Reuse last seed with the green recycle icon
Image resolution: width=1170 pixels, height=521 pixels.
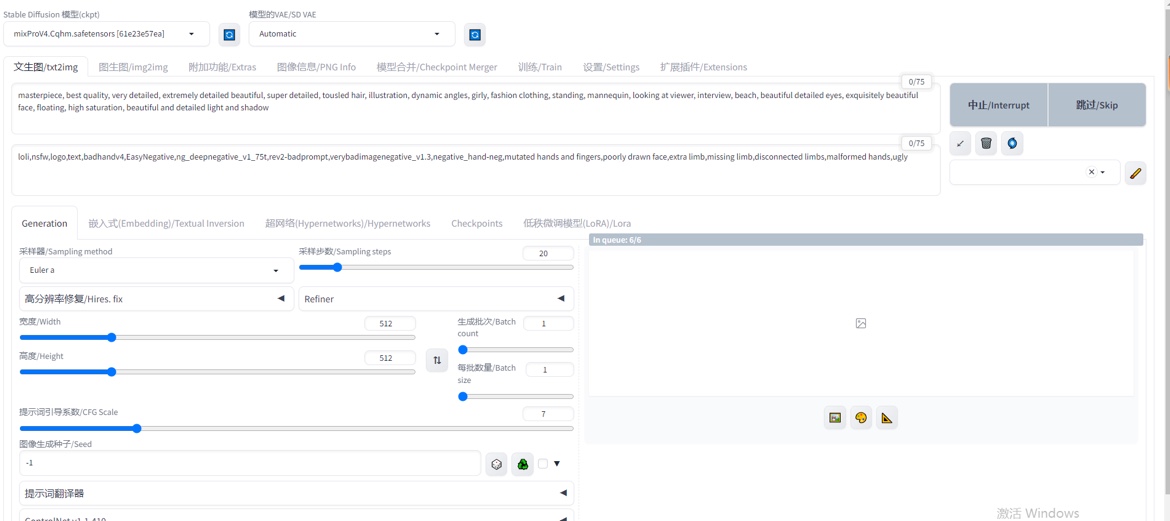pos(522,464)
